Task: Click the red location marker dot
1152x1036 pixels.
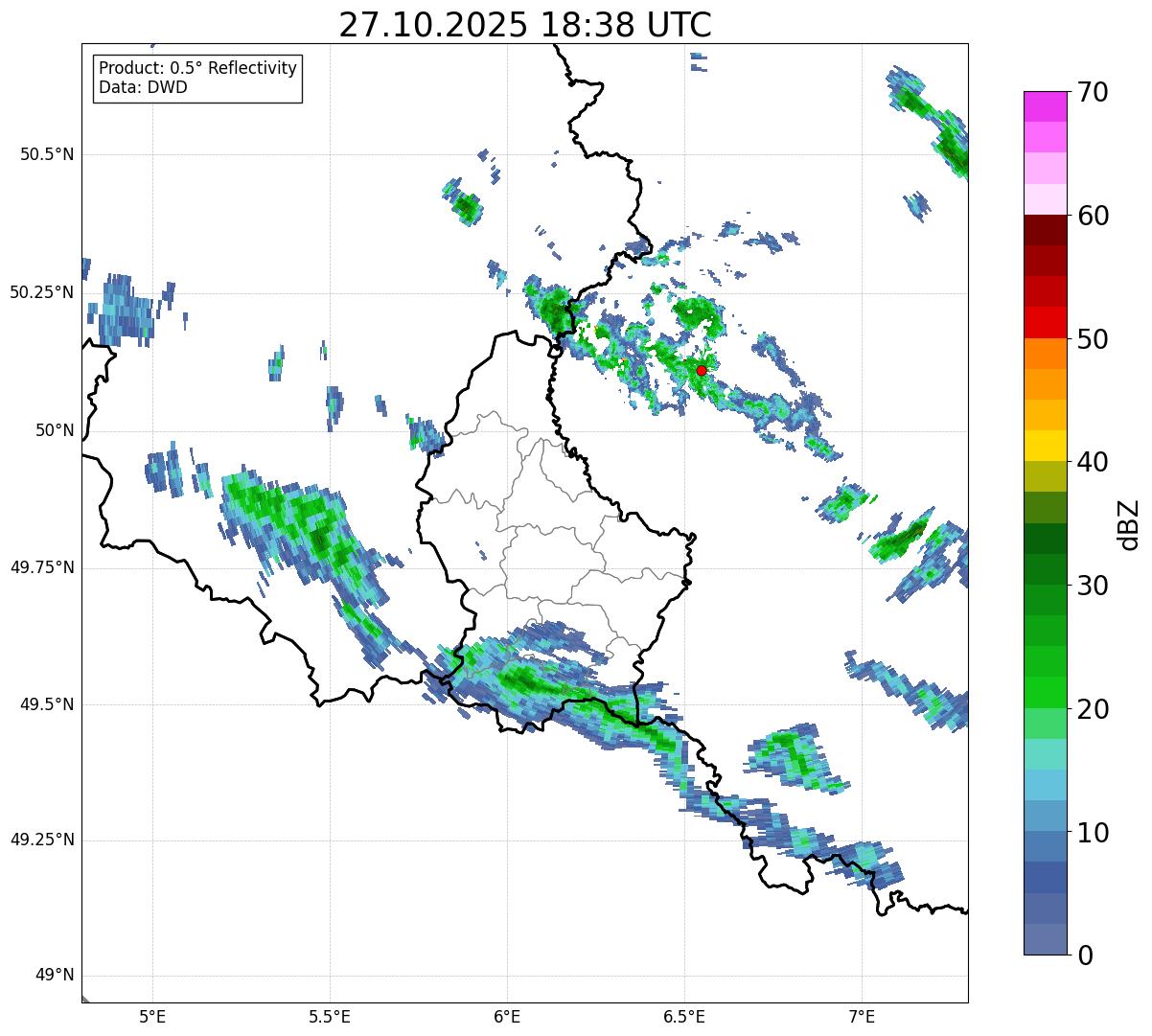Action: (x=701, y=370)
